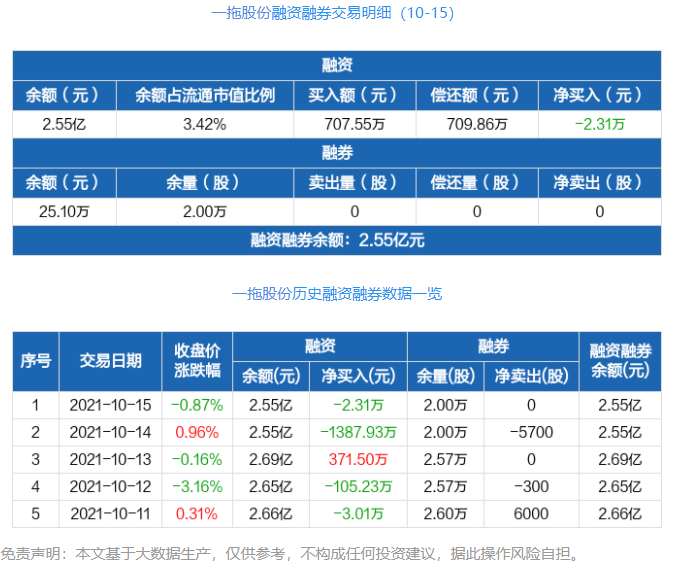Select the -105.23万 net buy cell

(x=358, y=487)
